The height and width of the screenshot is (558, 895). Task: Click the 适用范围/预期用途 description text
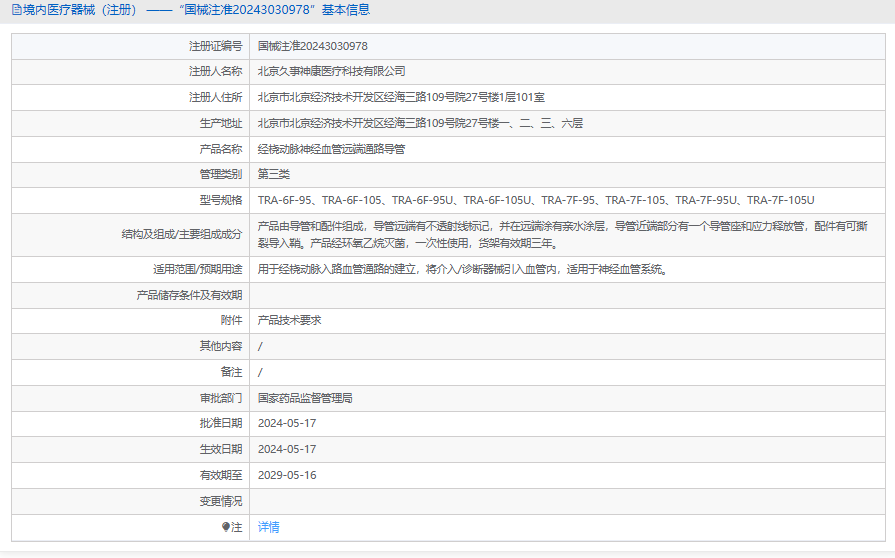tap(462, 269)
